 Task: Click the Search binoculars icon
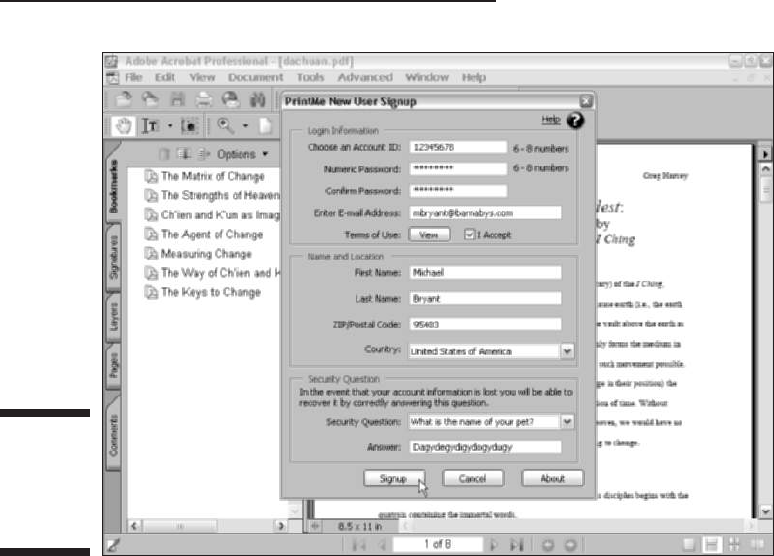click(257, 99)
